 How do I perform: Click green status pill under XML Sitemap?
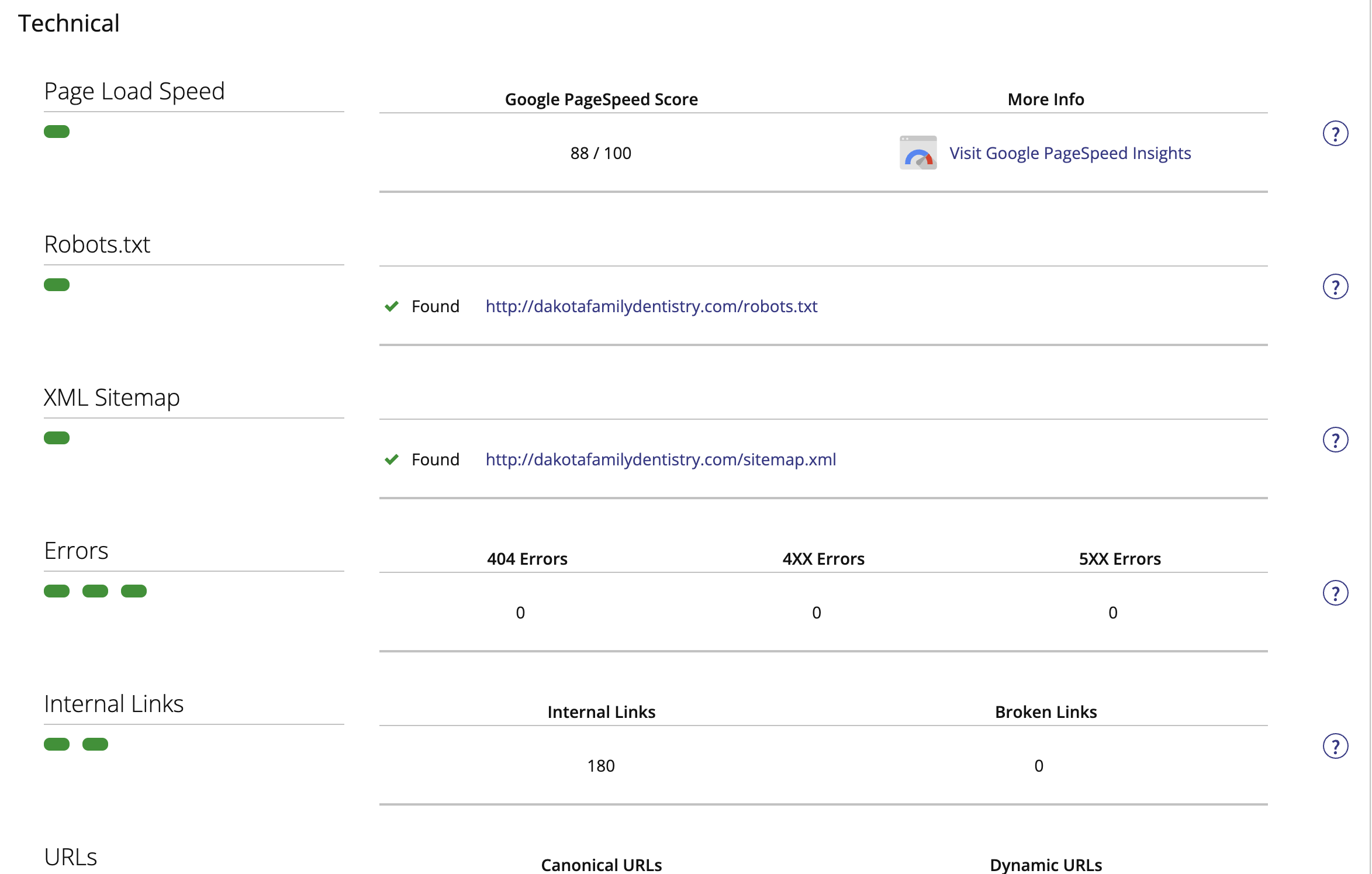tap(57, 438)
